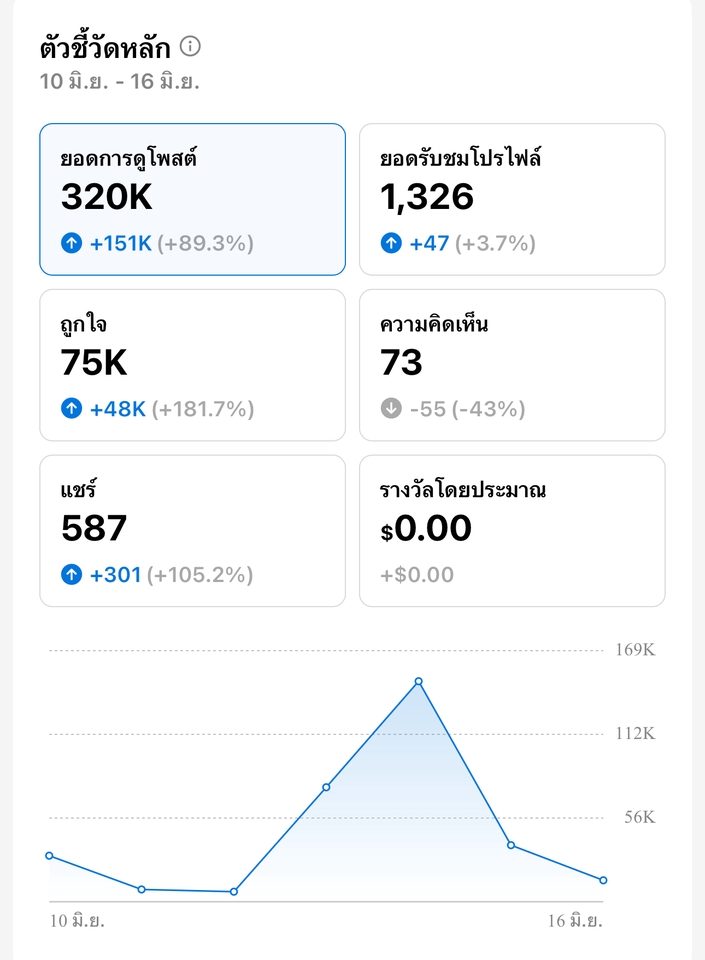Open the ยอดรับชมโปรไฟล์ profile views card

[511, 198]
